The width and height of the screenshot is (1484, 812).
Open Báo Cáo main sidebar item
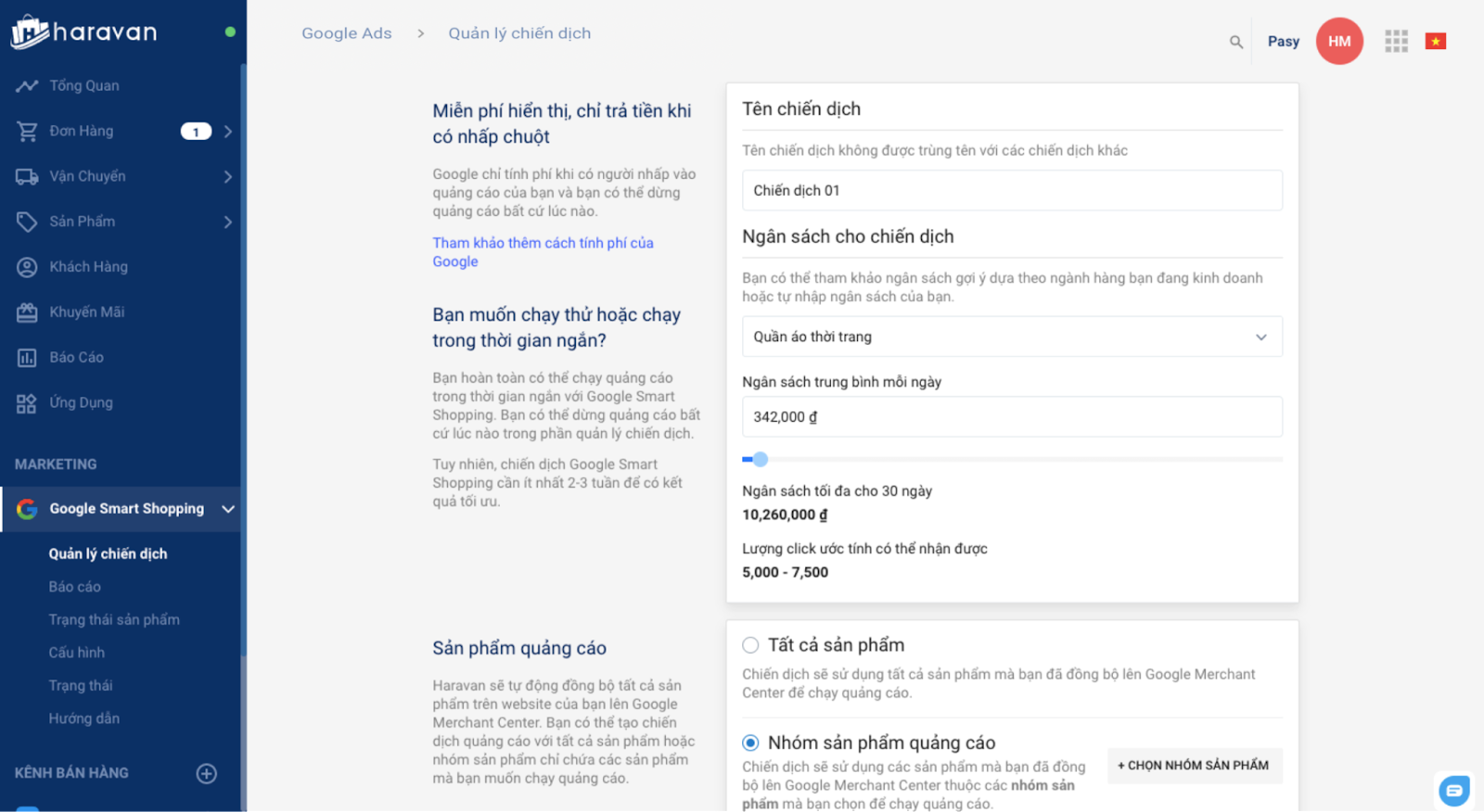pyautogui.click(x=77, y=358)
